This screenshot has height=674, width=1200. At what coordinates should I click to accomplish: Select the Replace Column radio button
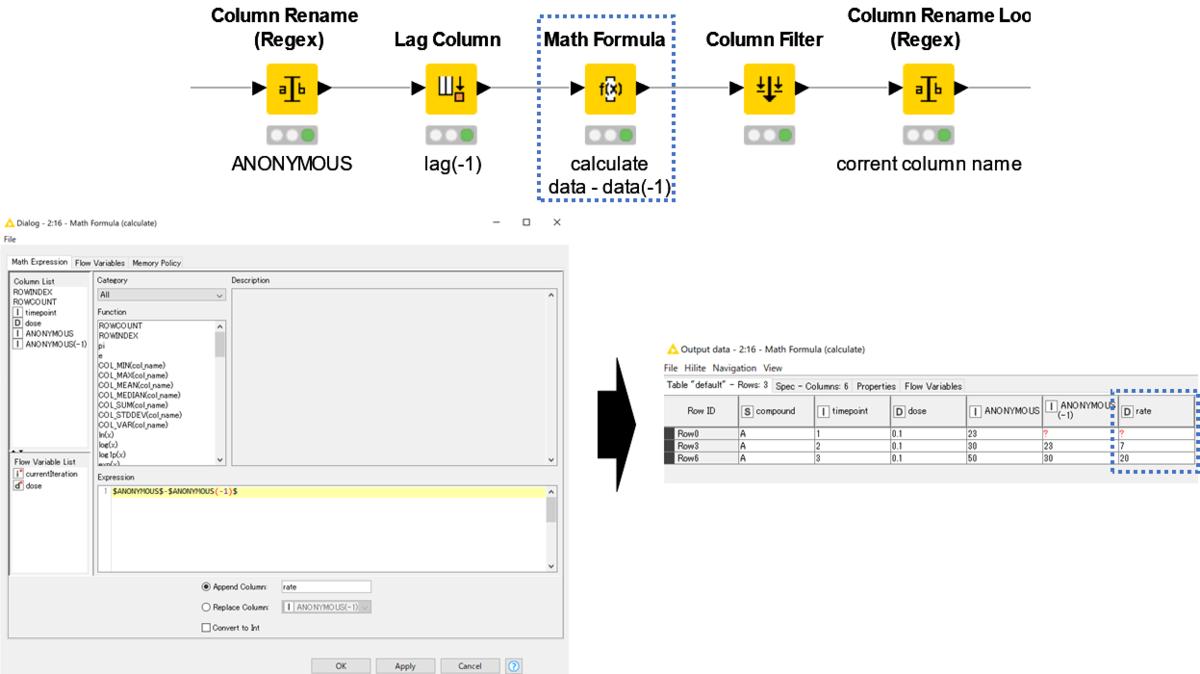click(207, 607)
